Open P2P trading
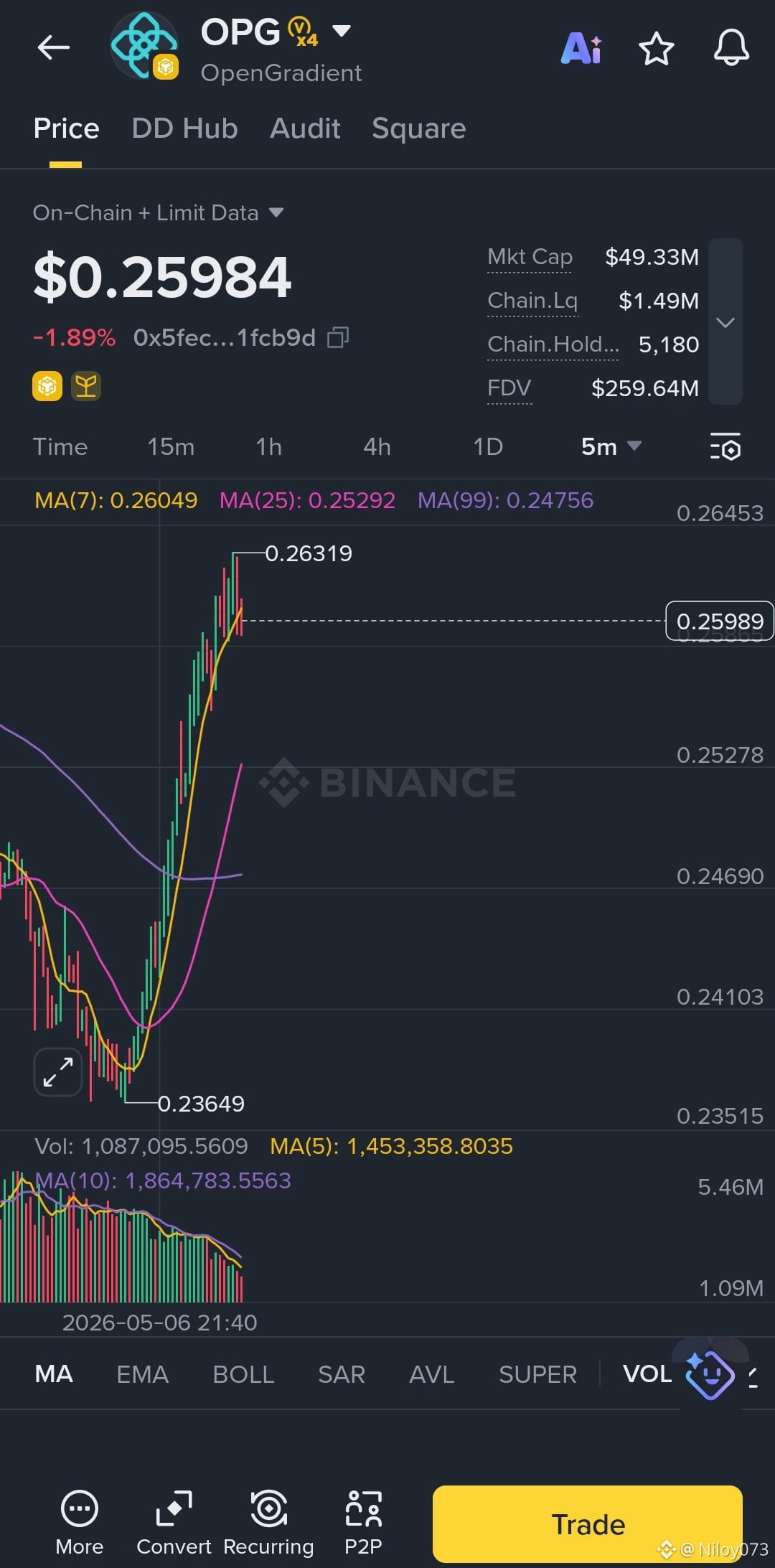The width and height of the screenshot is (775, 1568). (x=363, y=1523)
